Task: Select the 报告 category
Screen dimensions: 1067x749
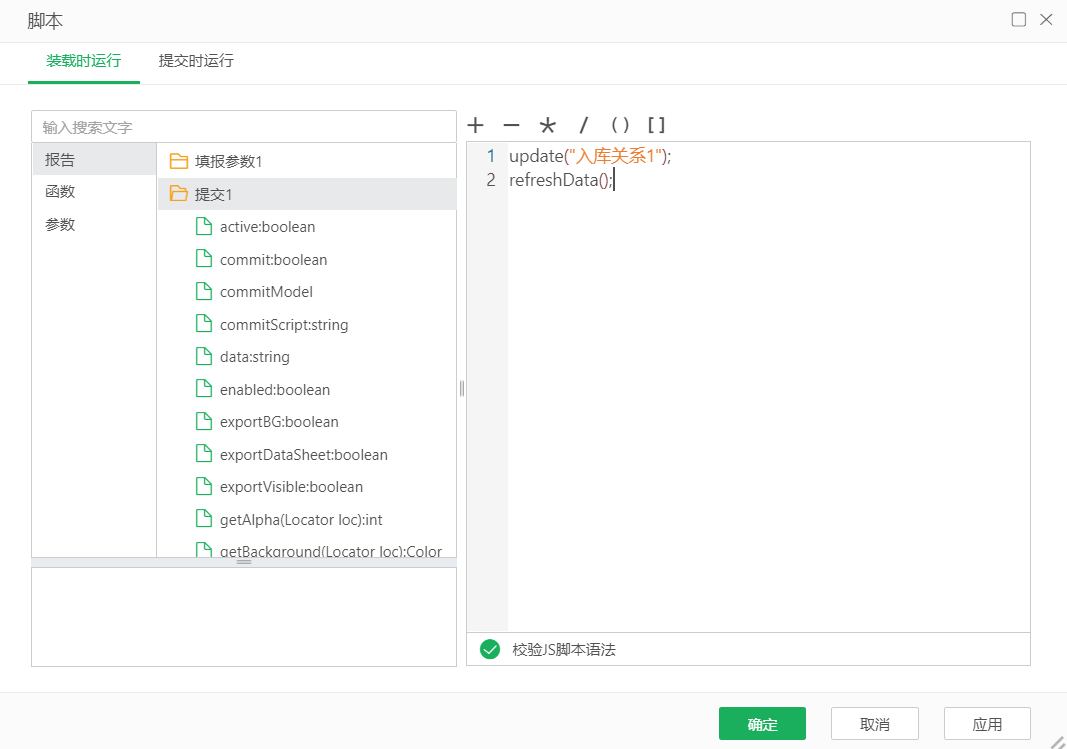Action: 94,159
